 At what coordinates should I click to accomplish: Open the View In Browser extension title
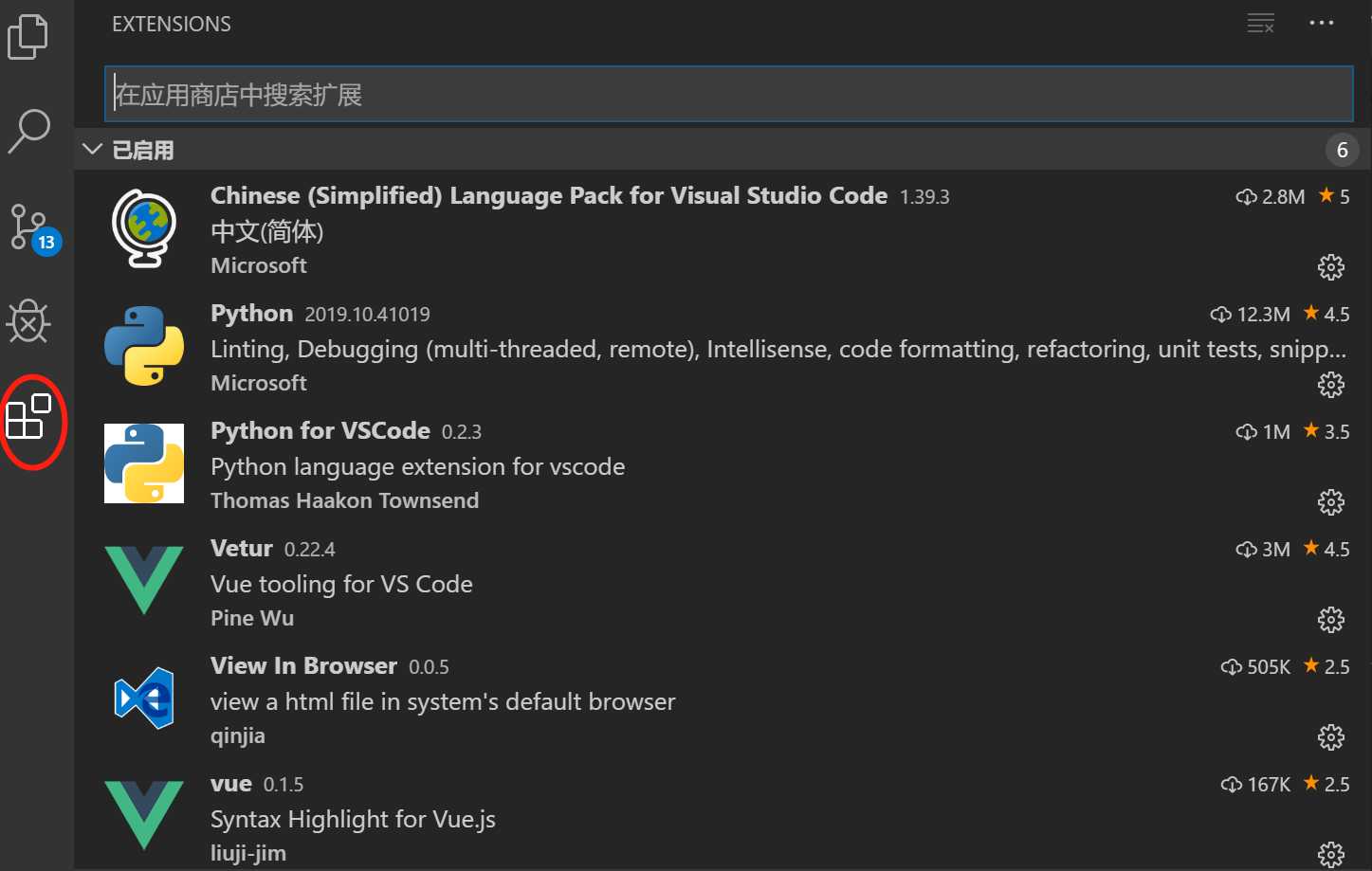(303, 666)
